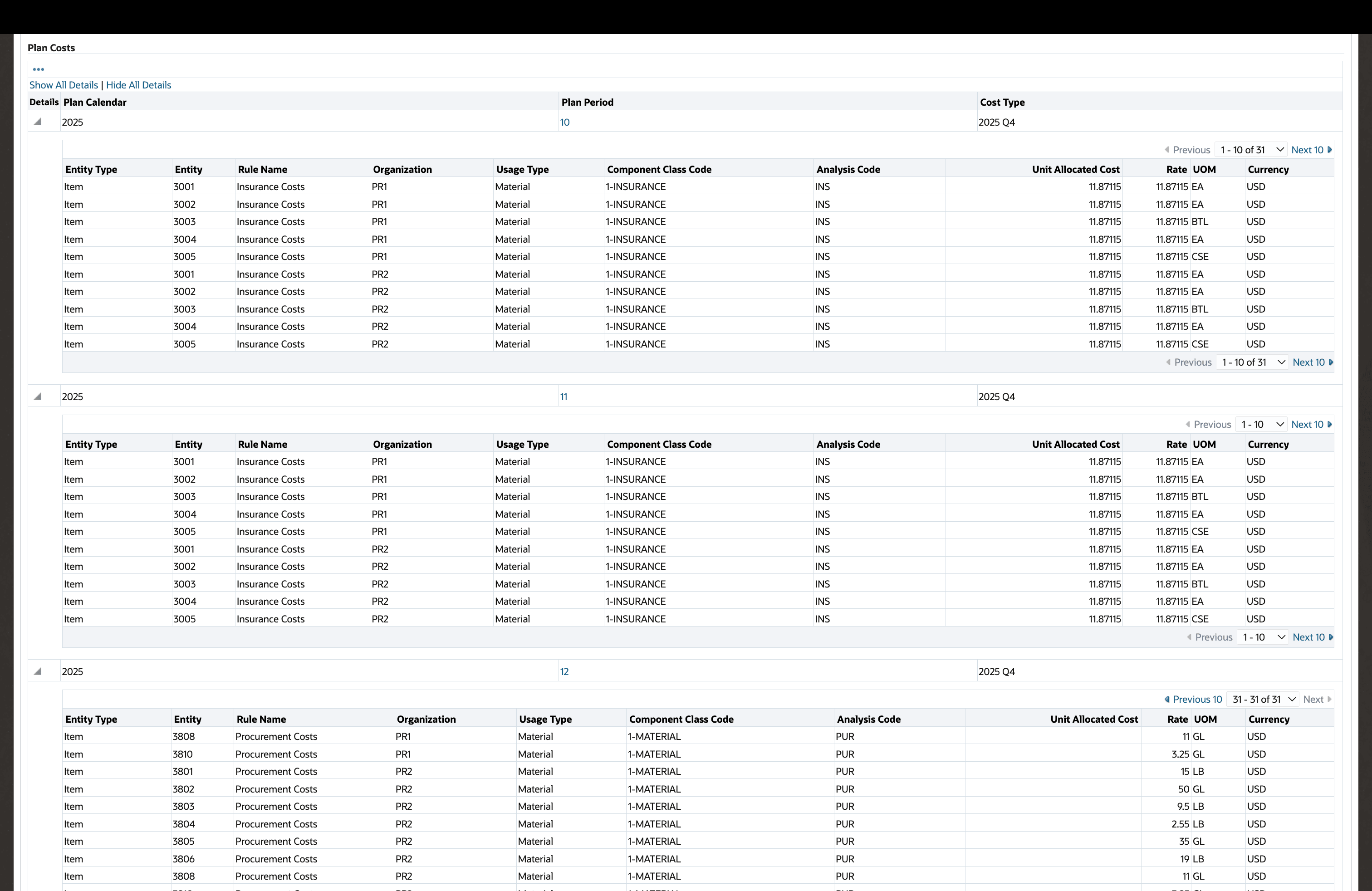This screenshot has width=1372, height=891.
Task: Open Plan Period 10 link
Action: [x=565, y=122]
